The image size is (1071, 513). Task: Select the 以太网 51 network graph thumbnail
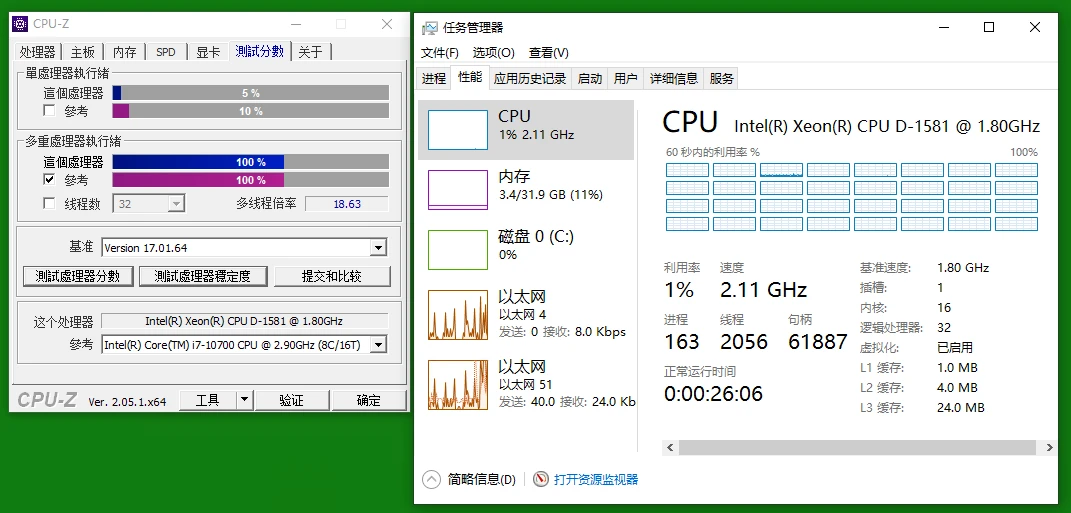pos(458,384)
